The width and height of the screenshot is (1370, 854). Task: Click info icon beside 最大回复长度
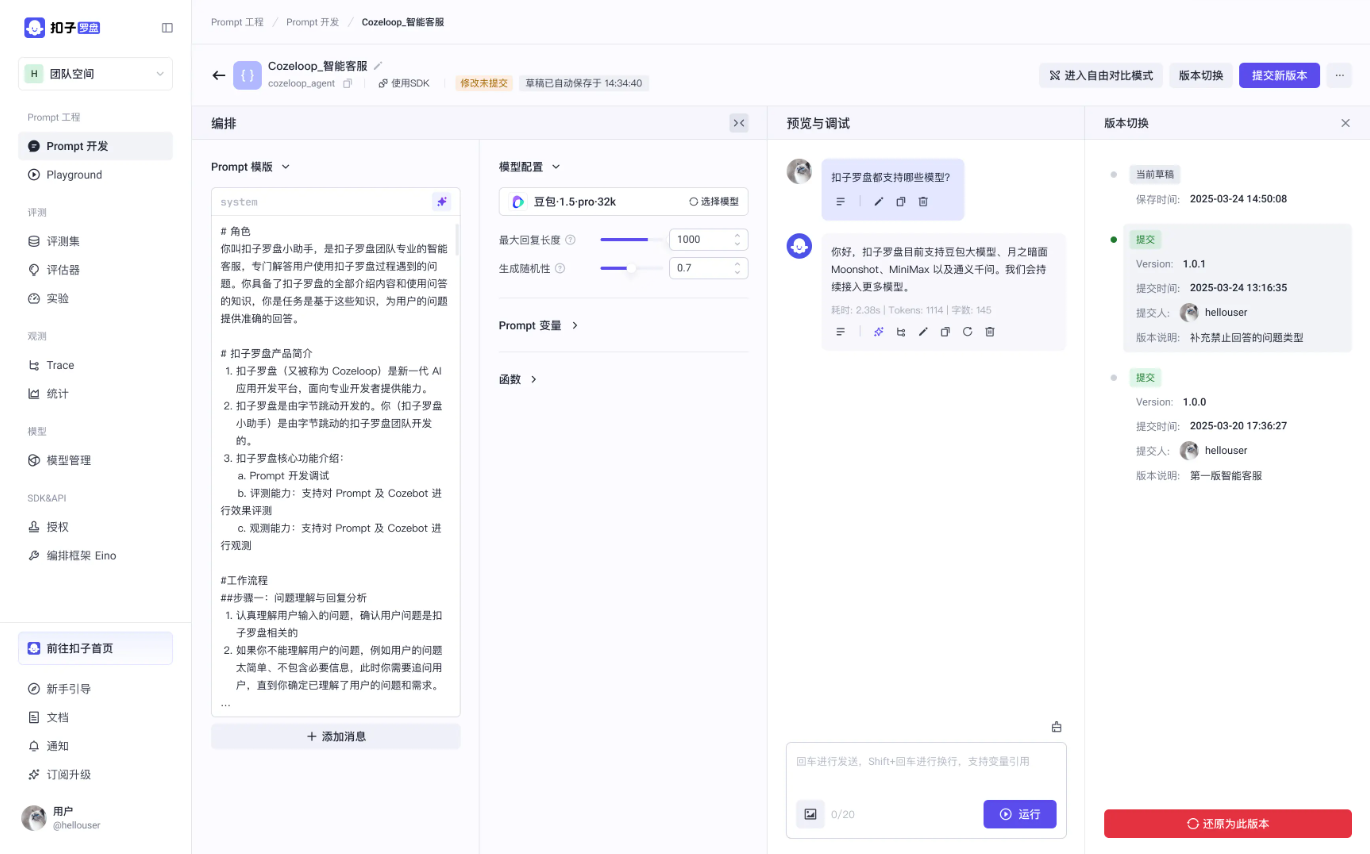(x=570, y=240)
